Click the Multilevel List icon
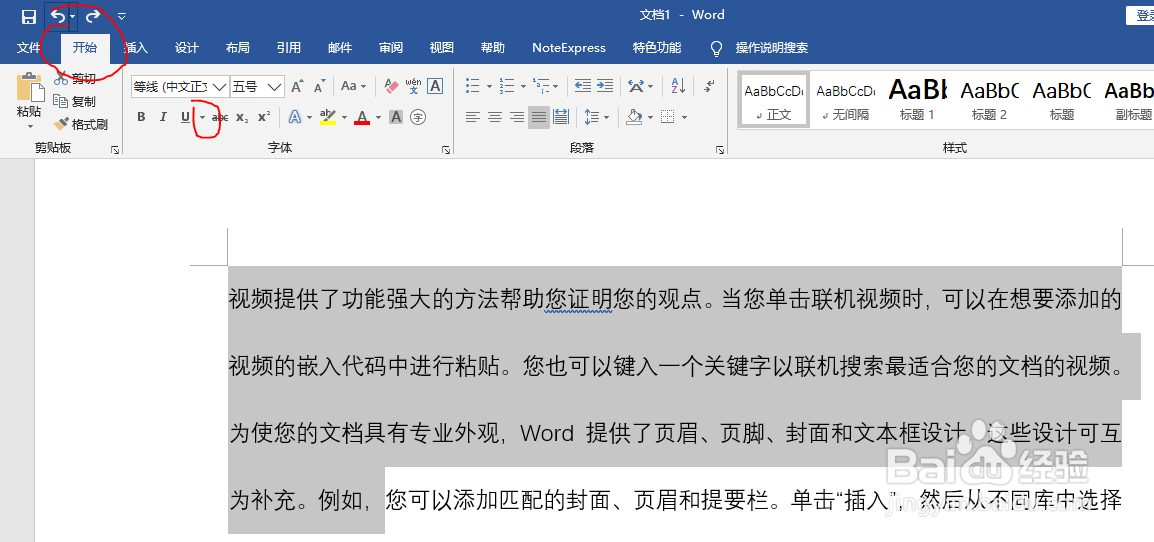 coord(540,86)
